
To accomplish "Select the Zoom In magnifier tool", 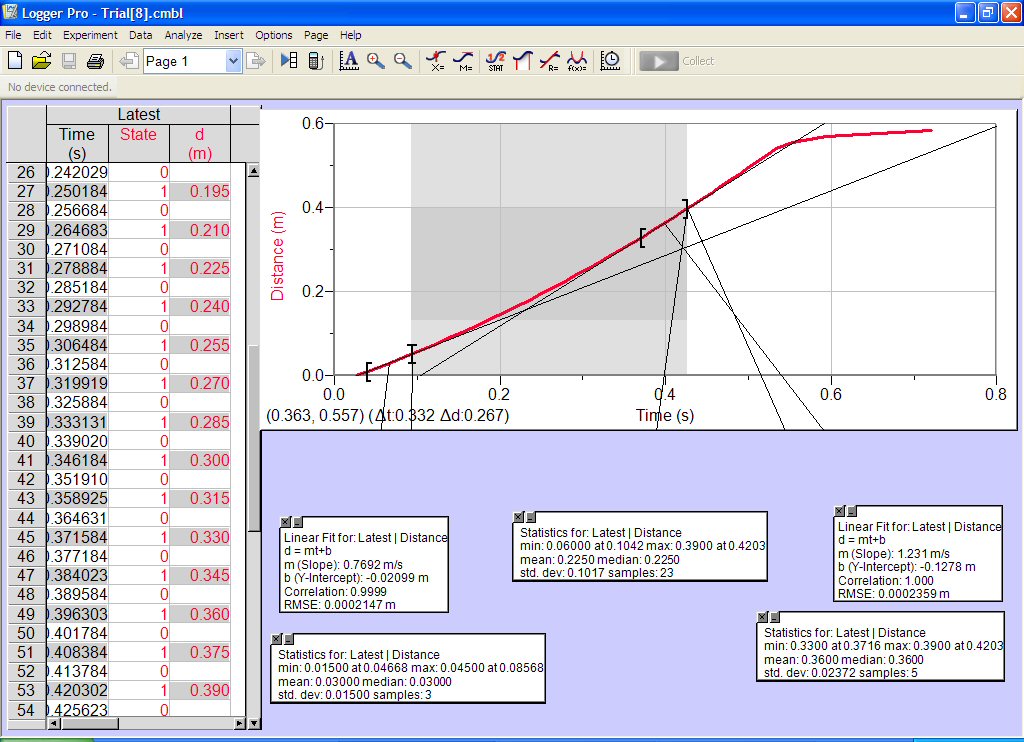I will [376, 61].
